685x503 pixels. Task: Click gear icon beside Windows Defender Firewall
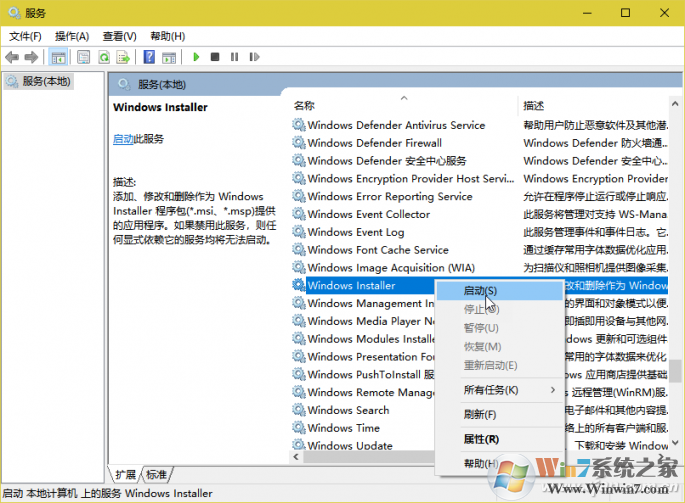[x=299, y=142]
